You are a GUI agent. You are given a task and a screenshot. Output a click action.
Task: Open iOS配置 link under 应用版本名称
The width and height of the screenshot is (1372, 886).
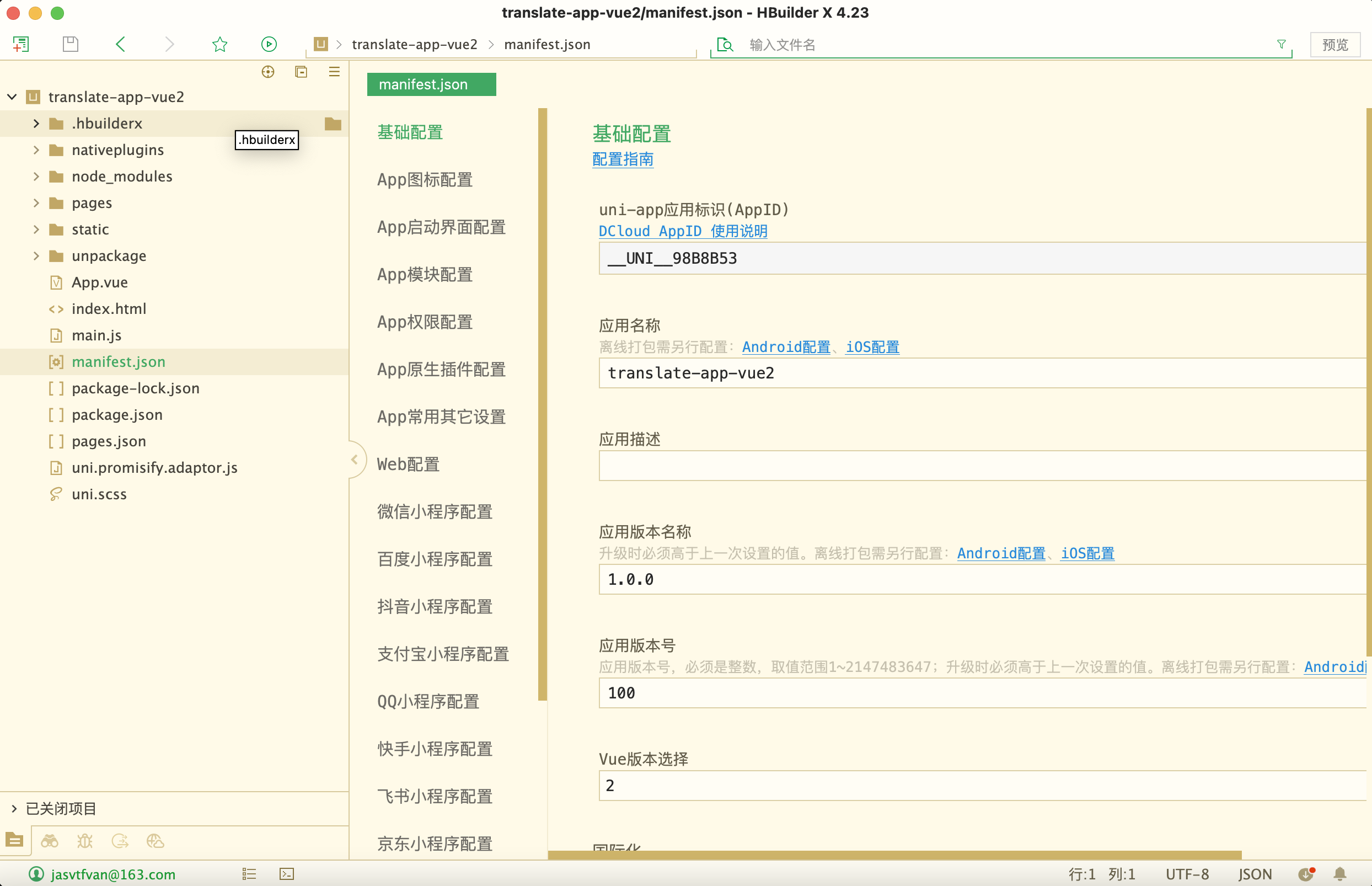(x=1087, y=553)
